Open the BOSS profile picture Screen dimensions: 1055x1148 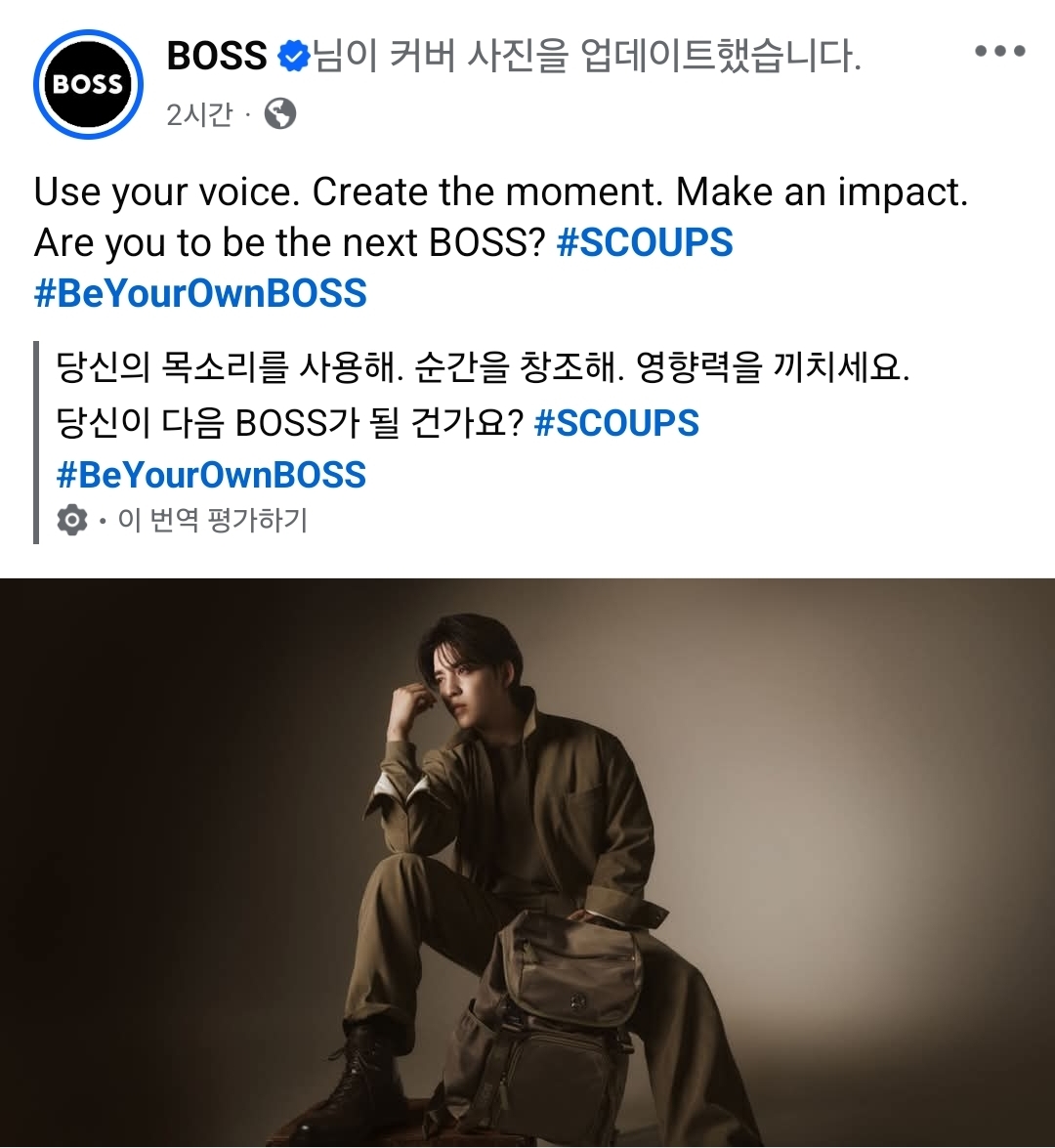[88, 84]
